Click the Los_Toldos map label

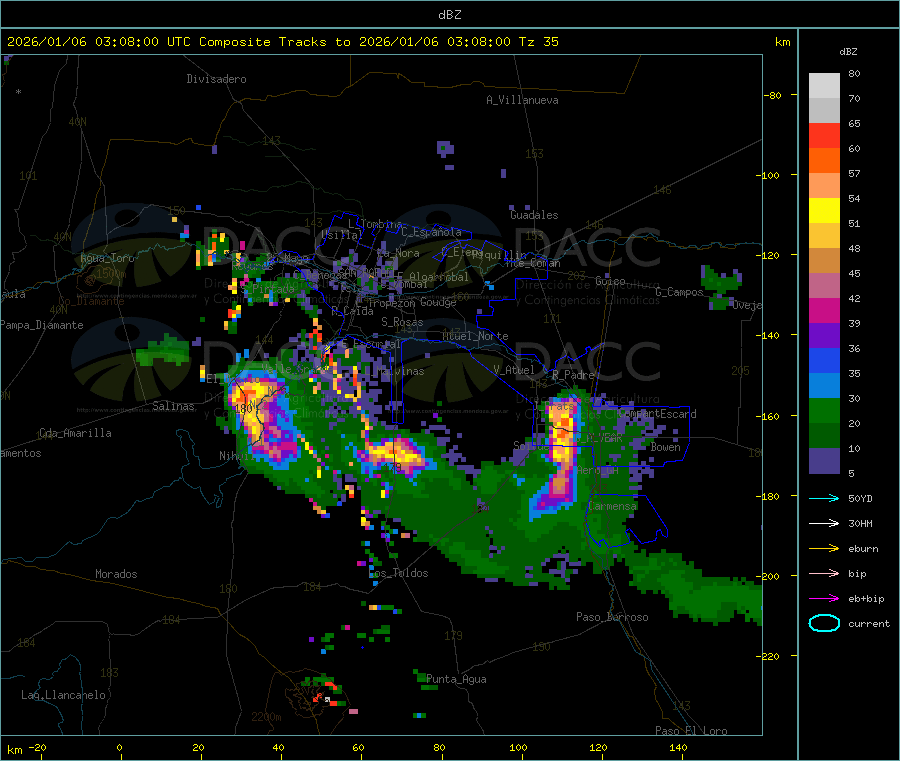tap(398, 573)
